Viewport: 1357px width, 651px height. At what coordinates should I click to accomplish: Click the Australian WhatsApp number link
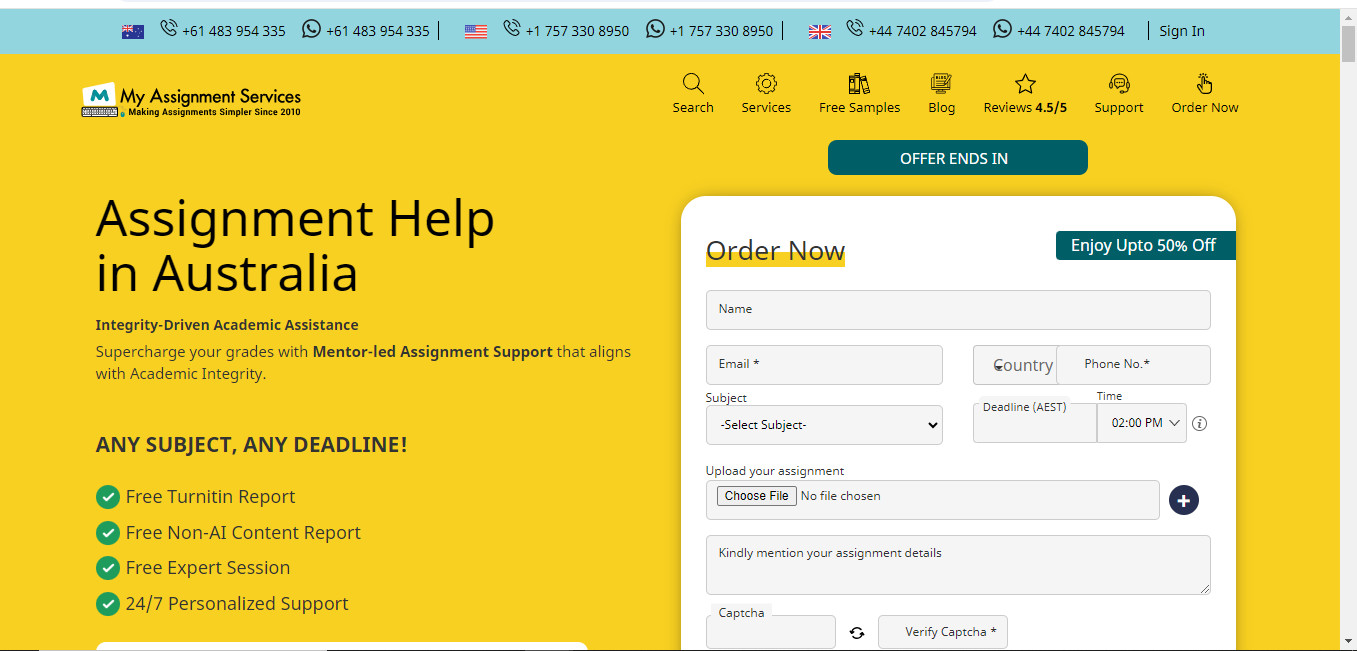coord(366,31)
